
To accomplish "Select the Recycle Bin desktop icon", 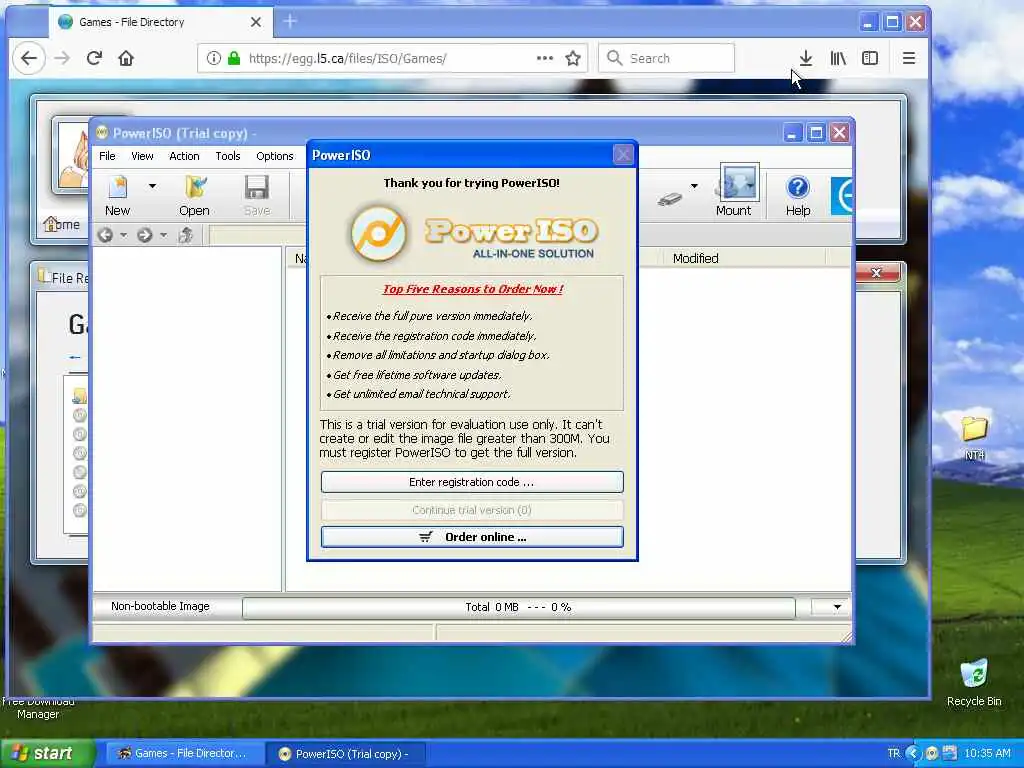I will click(x=974, y=682).
